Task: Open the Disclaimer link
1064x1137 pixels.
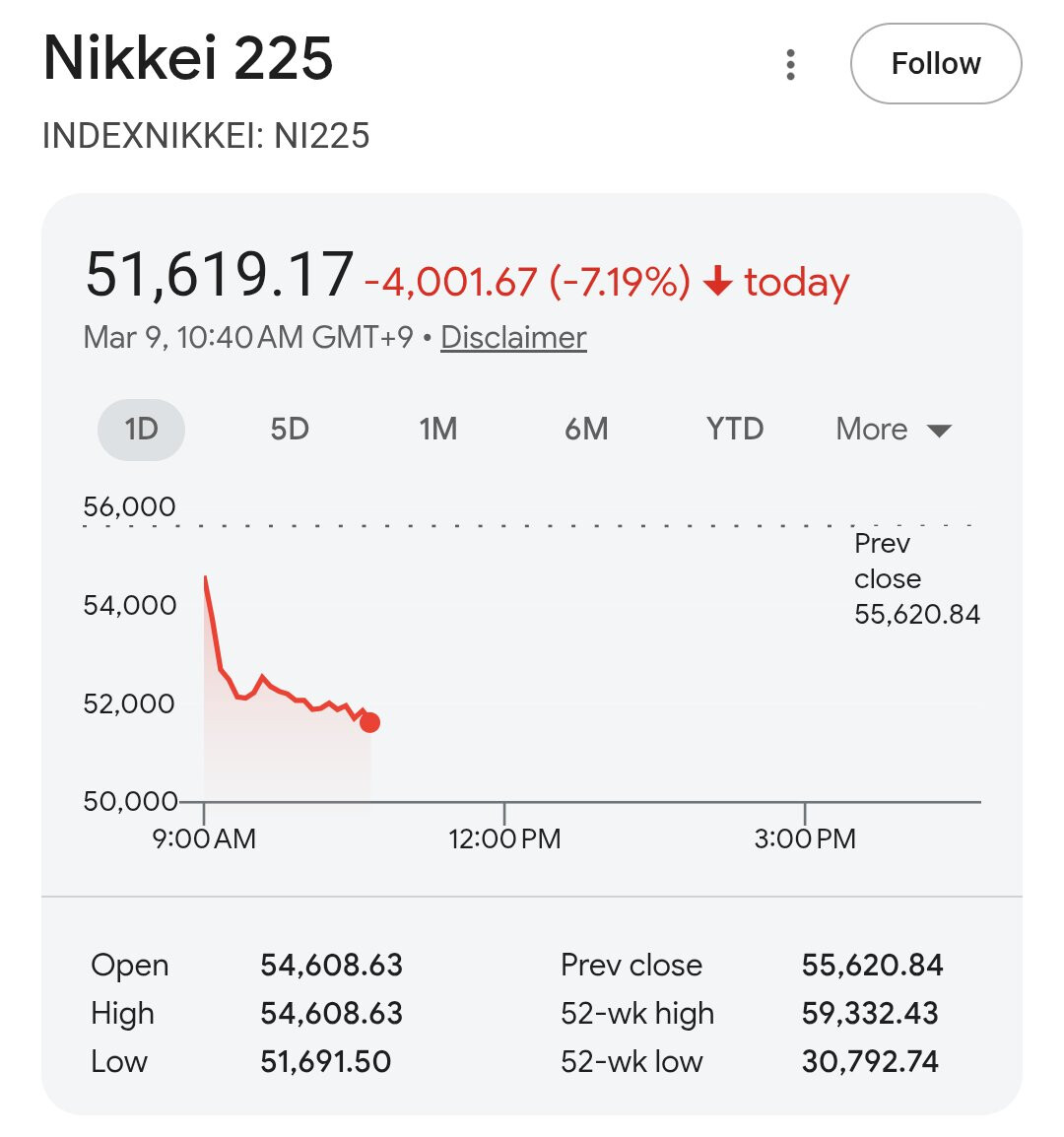Action: (x=513, y=337)
